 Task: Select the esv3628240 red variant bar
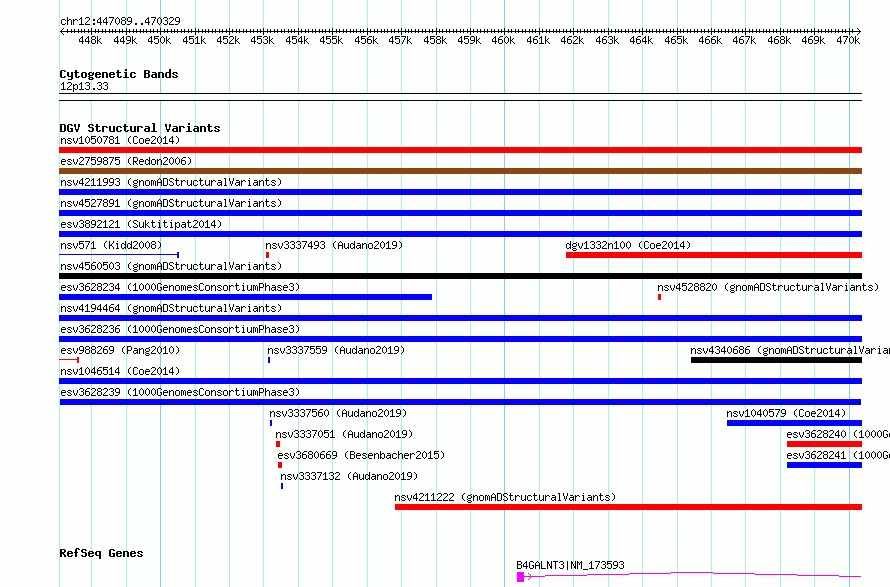tap(824, 444)
